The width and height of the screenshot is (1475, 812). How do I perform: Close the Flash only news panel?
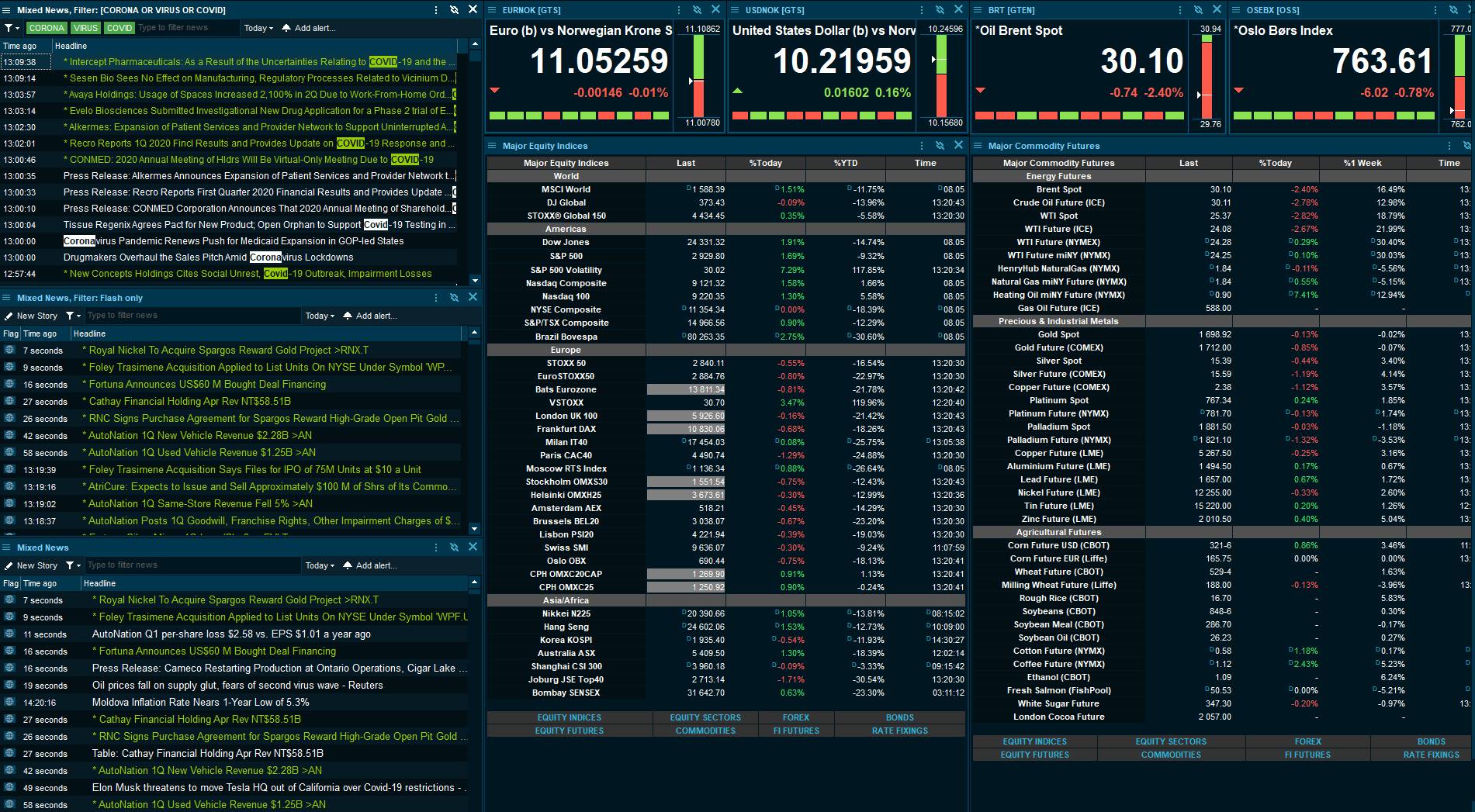click(473, 297)
